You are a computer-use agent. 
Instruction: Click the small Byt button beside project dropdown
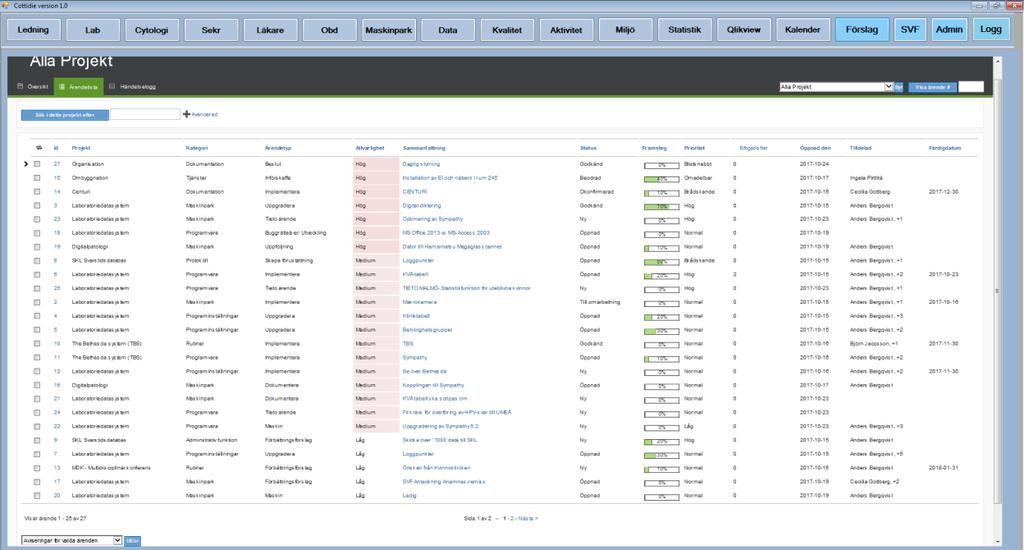(899, 87)
